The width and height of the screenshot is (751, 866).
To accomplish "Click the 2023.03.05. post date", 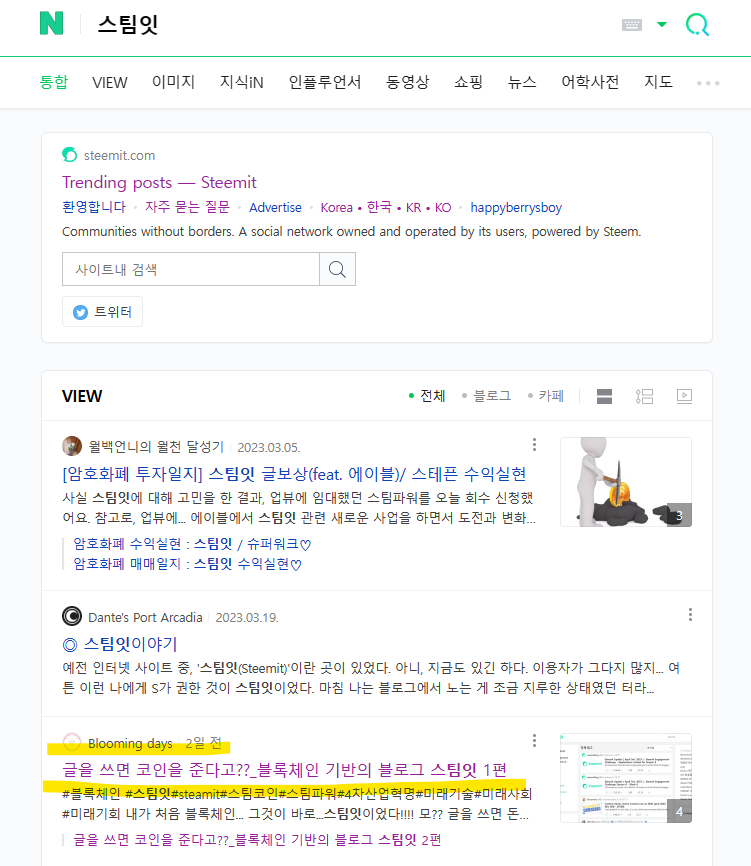I will click(269, 447).
